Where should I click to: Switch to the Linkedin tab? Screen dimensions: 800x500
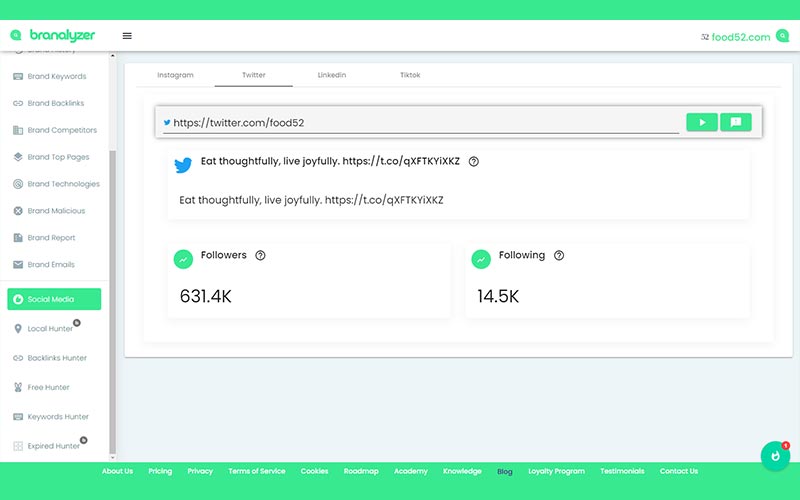point(332,75)
